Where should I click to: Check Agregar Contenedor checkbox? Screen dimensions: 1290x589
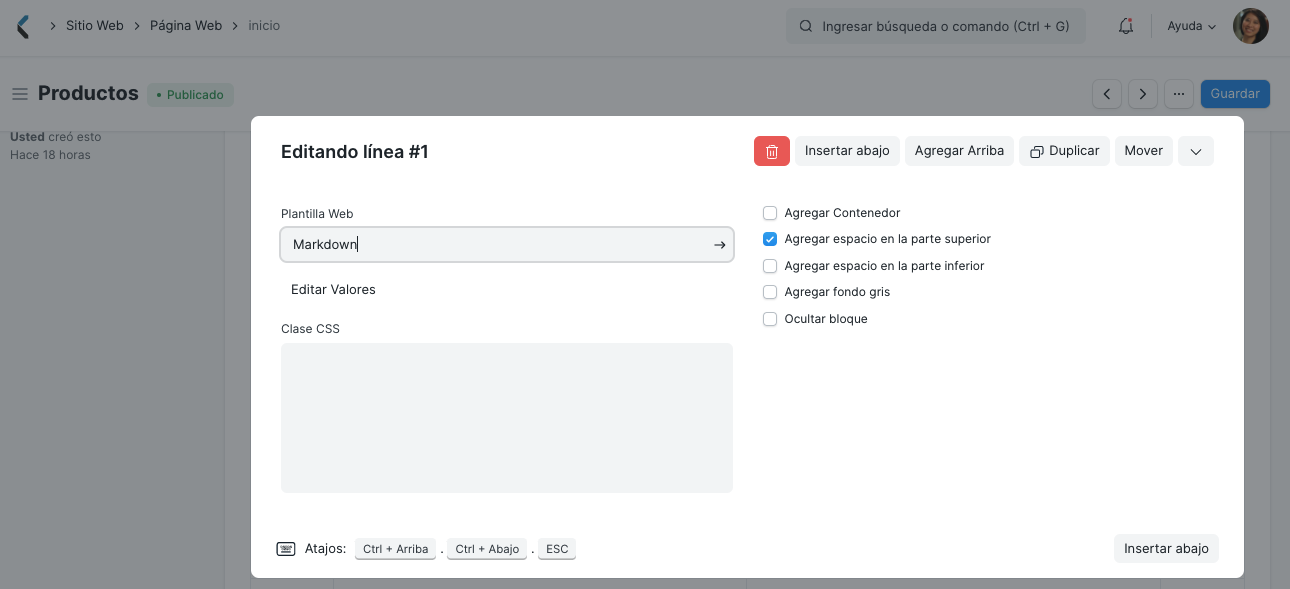(x=770, y=213)
